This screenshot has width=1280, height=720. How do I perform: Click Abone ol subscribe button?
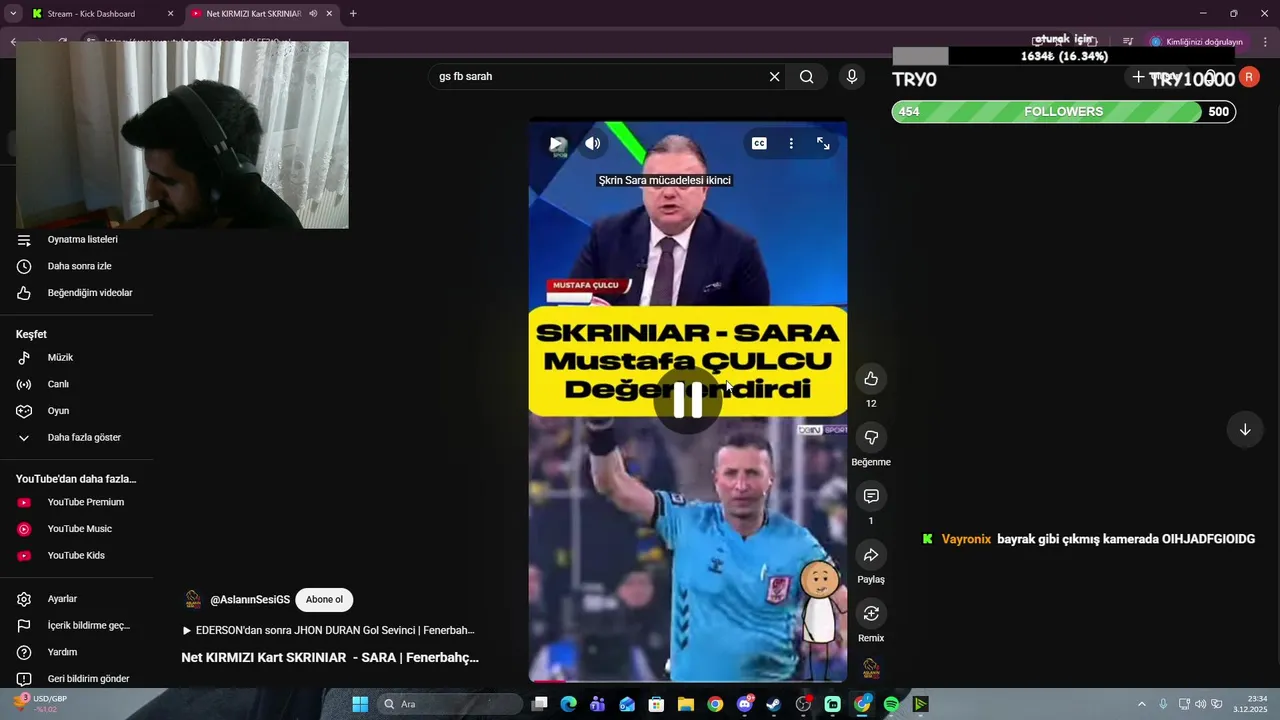(x=324, y=600)
